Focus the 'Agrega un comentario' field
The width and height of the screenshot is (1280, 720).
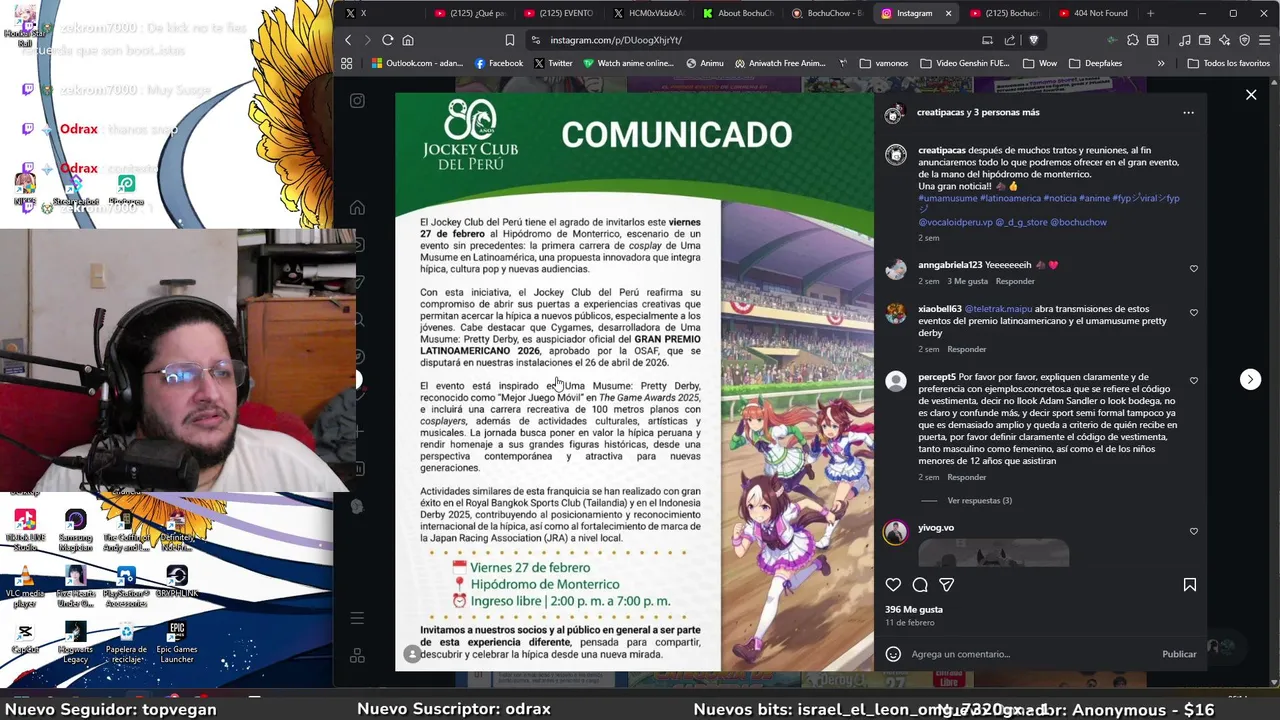[x=1030, y=654]
